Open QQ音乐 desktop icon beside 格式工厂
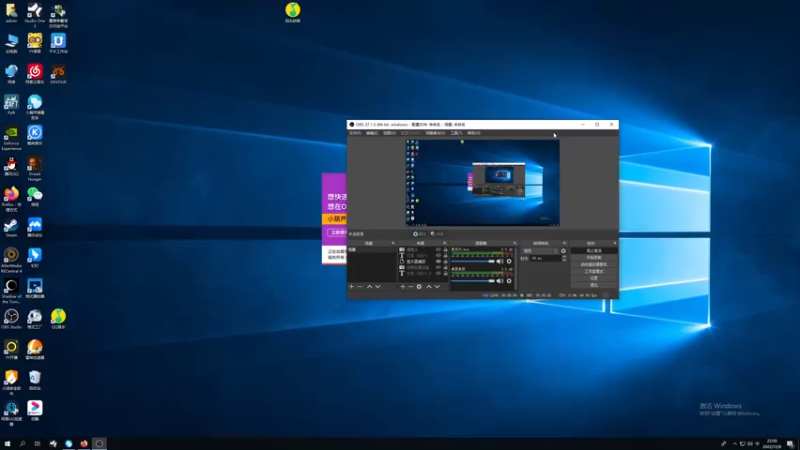Viewport: 800px width, 450px height. pos(58,319)
